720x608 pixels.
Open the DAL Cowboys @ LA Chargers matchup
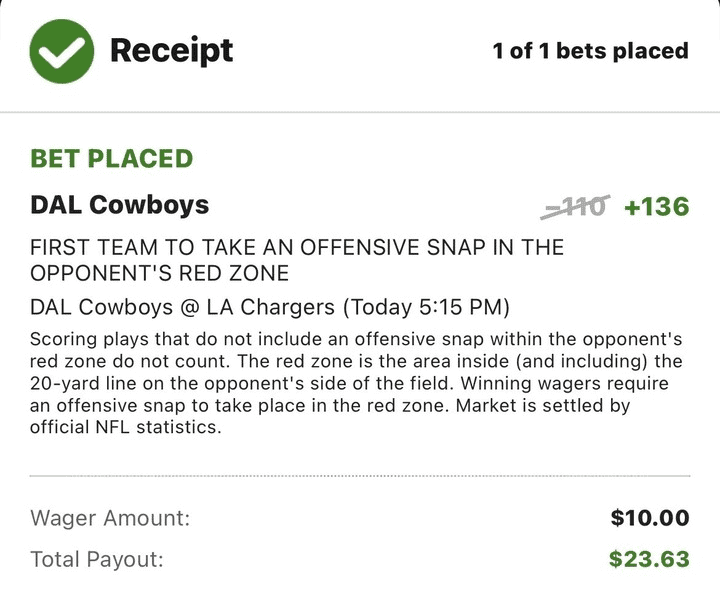[x=182, y=307]
